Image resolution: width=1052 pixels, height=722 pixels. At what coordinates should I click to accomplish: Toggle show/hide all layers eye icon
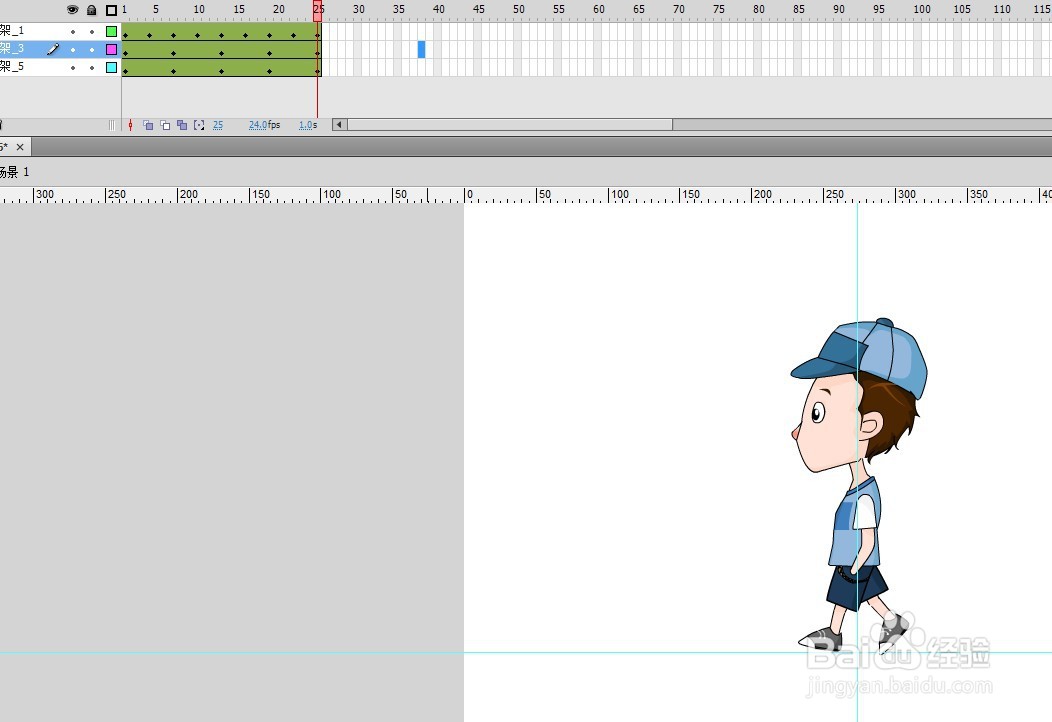click(x=72, y=9)
